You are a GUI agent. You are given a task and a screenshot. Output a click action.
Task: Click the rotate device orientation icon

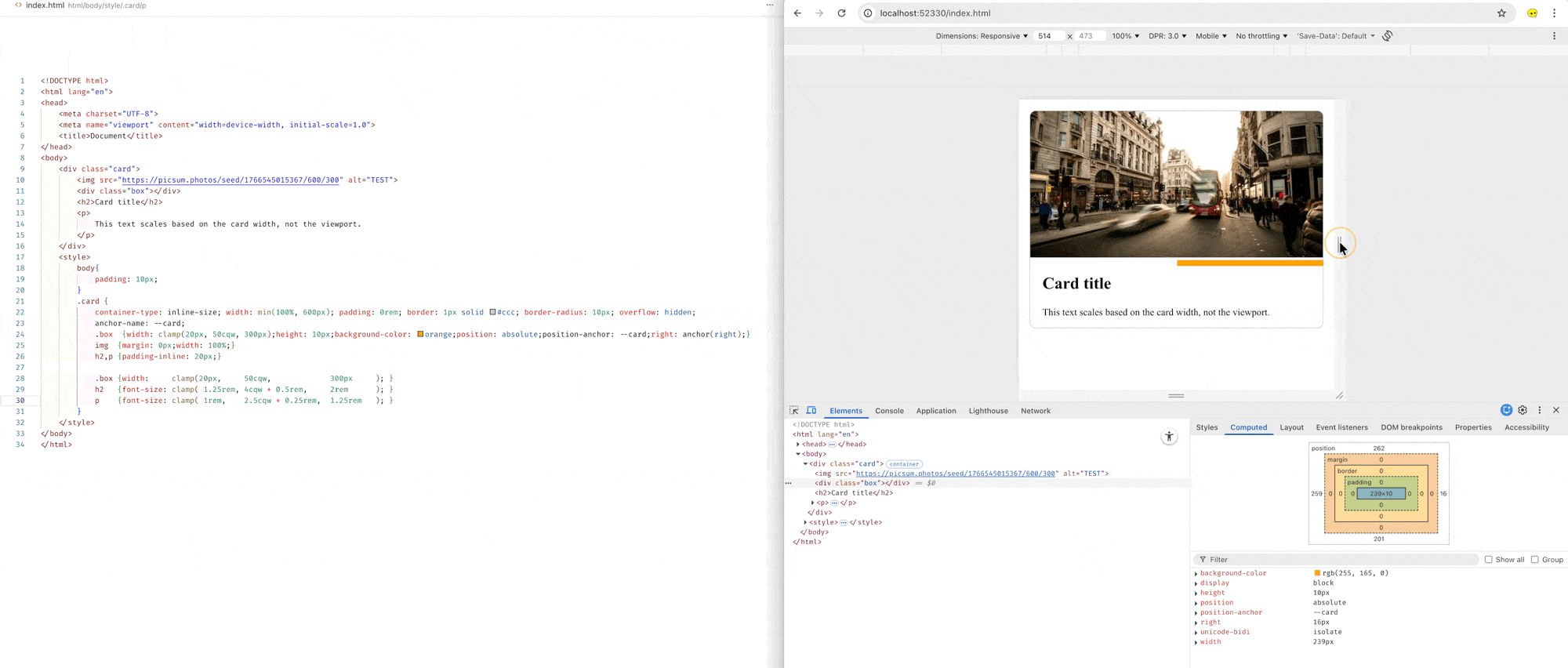(x=1388, y=36)
